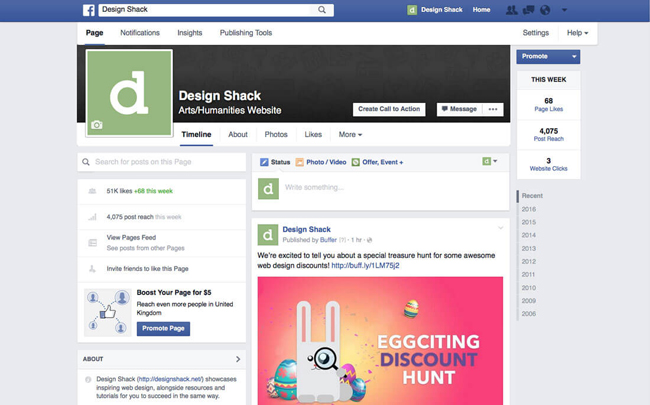The height and width of the screenshot is (405, 650).
Task: Open friend requests icon
Action: pyautogui.click(x=512, y=10)
